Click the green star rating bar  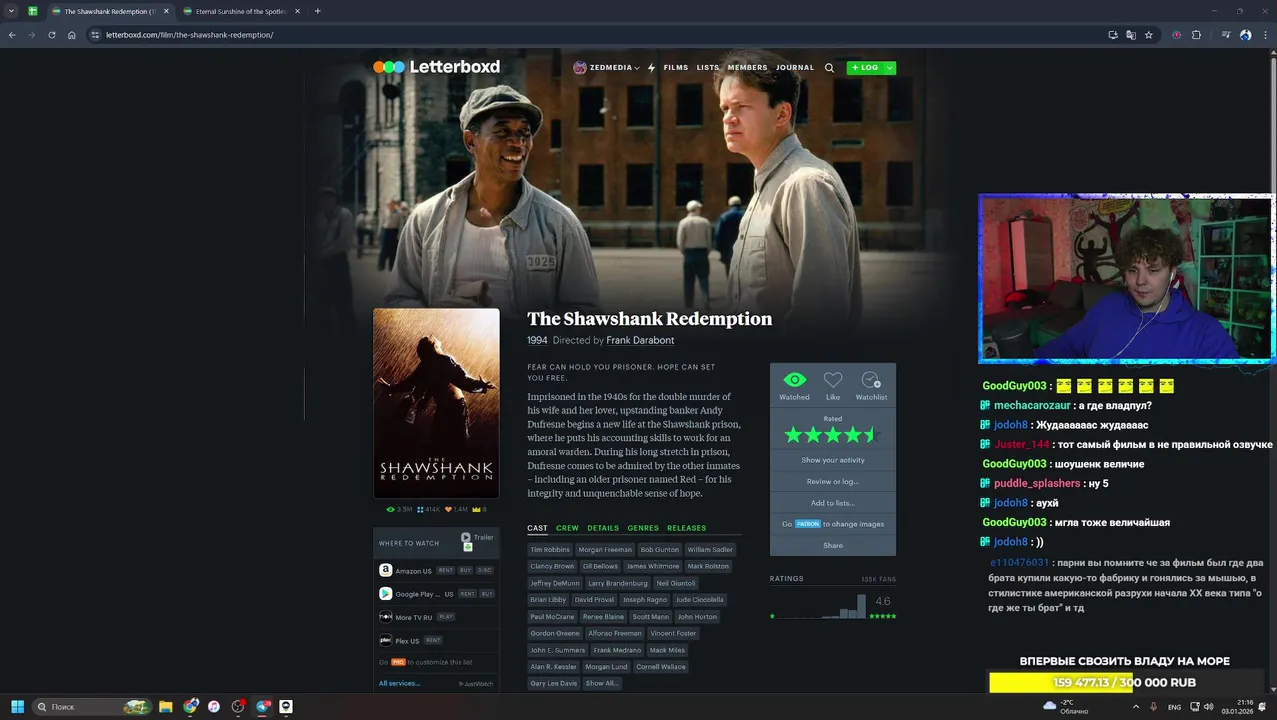click(832, 435)
